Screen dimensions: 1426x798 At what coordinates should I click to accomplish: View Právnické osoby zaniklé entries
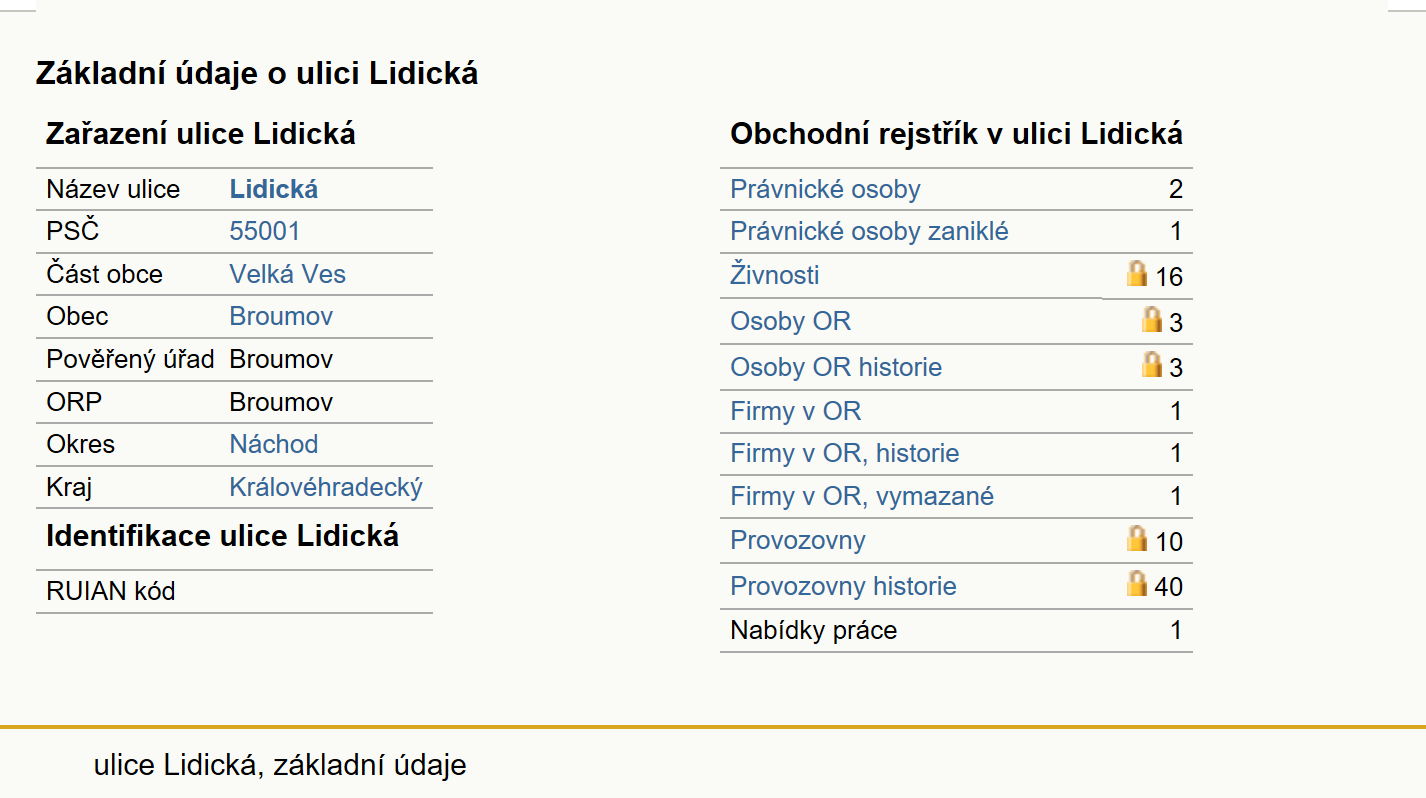point(869,232)
